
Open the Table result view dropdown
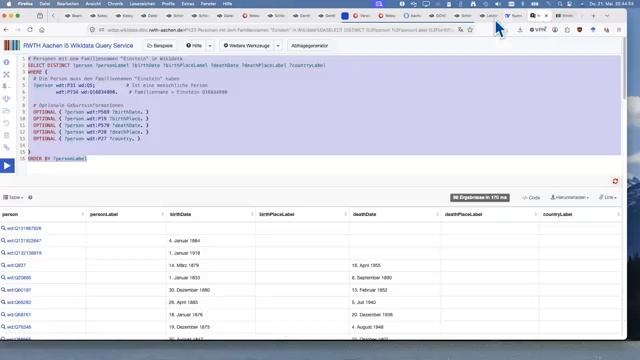point(13,198)
